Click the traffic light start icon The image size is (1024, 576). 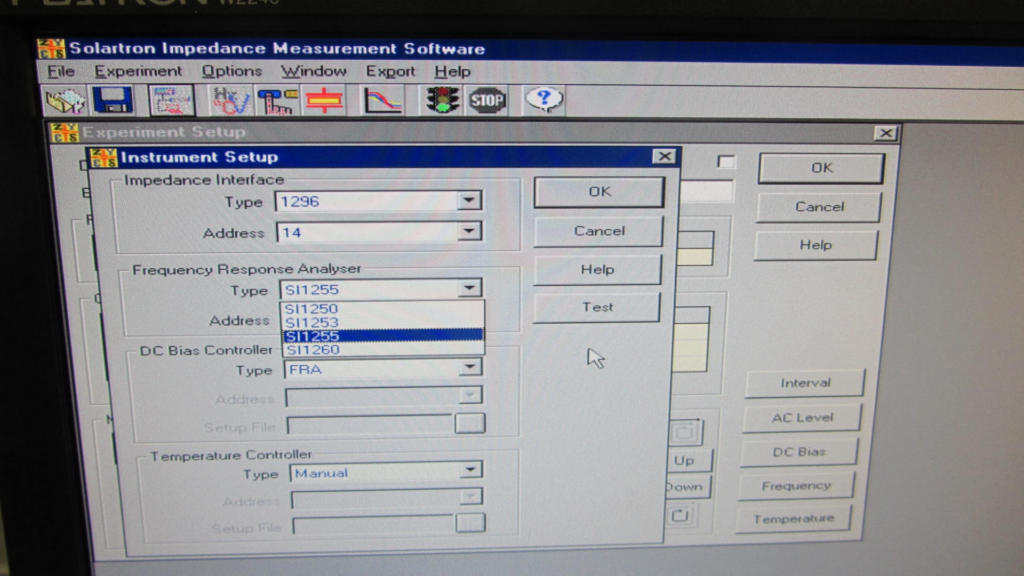(442, 100)
